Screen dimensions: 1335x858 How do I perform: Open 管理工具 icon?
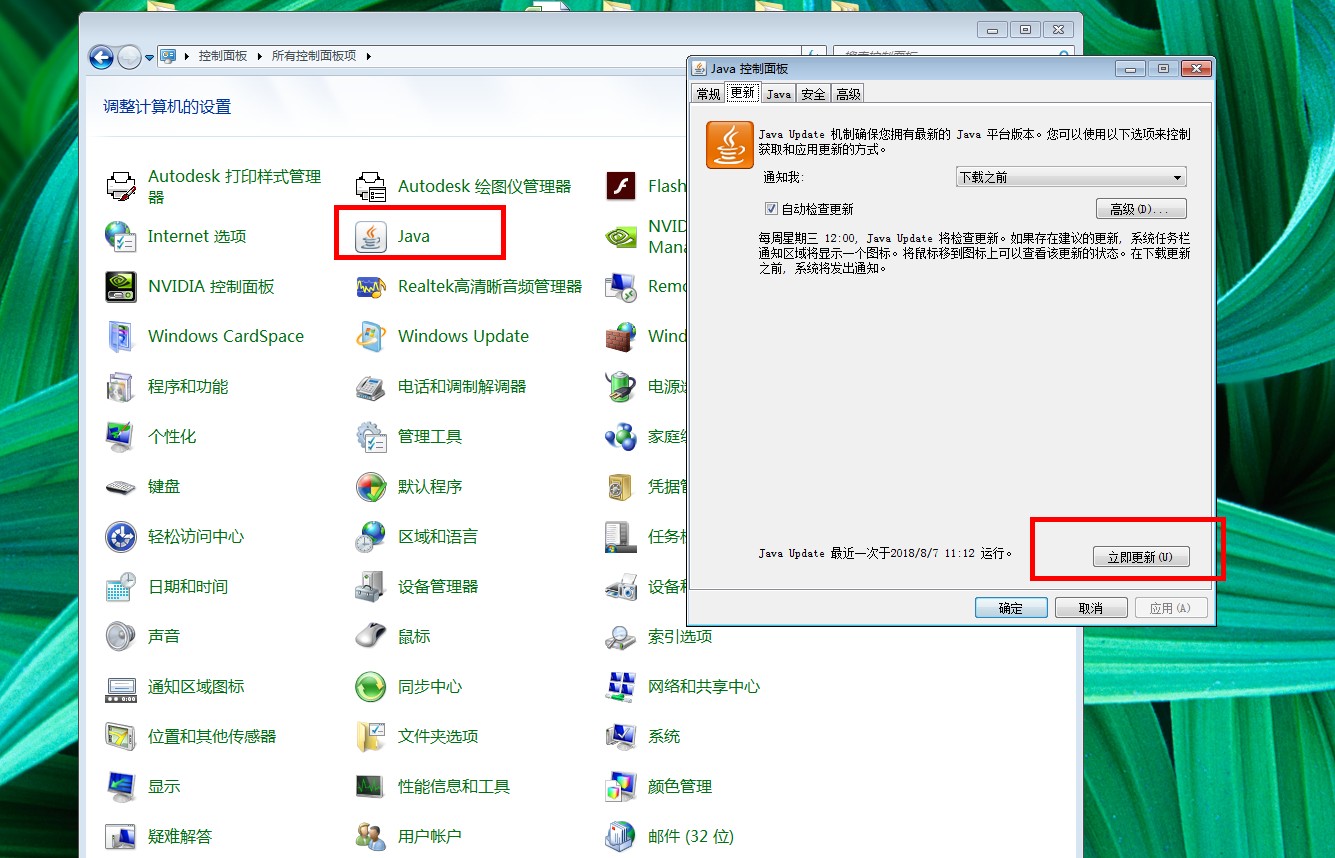[371, 436]
